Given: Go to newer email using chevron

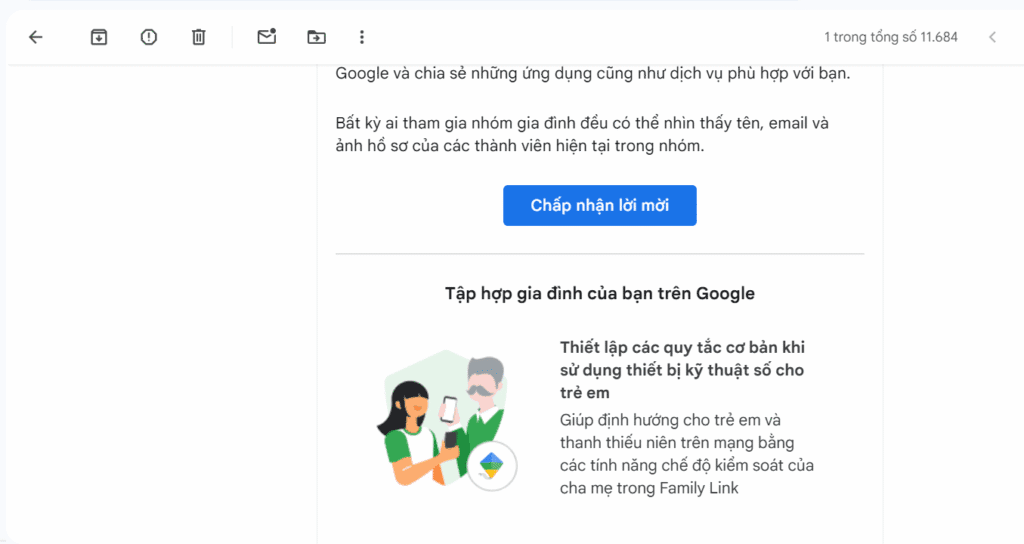Looking at the screenshot, I should [992, 37].
